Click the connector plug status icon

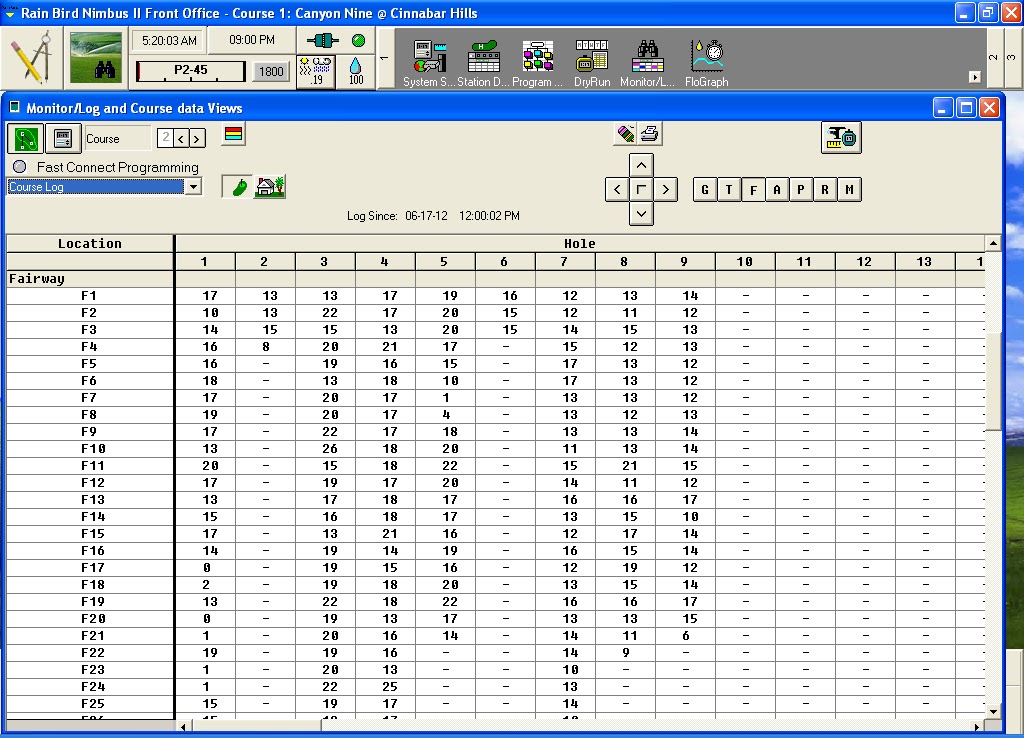pyautogui.click(x=322, y=40)
